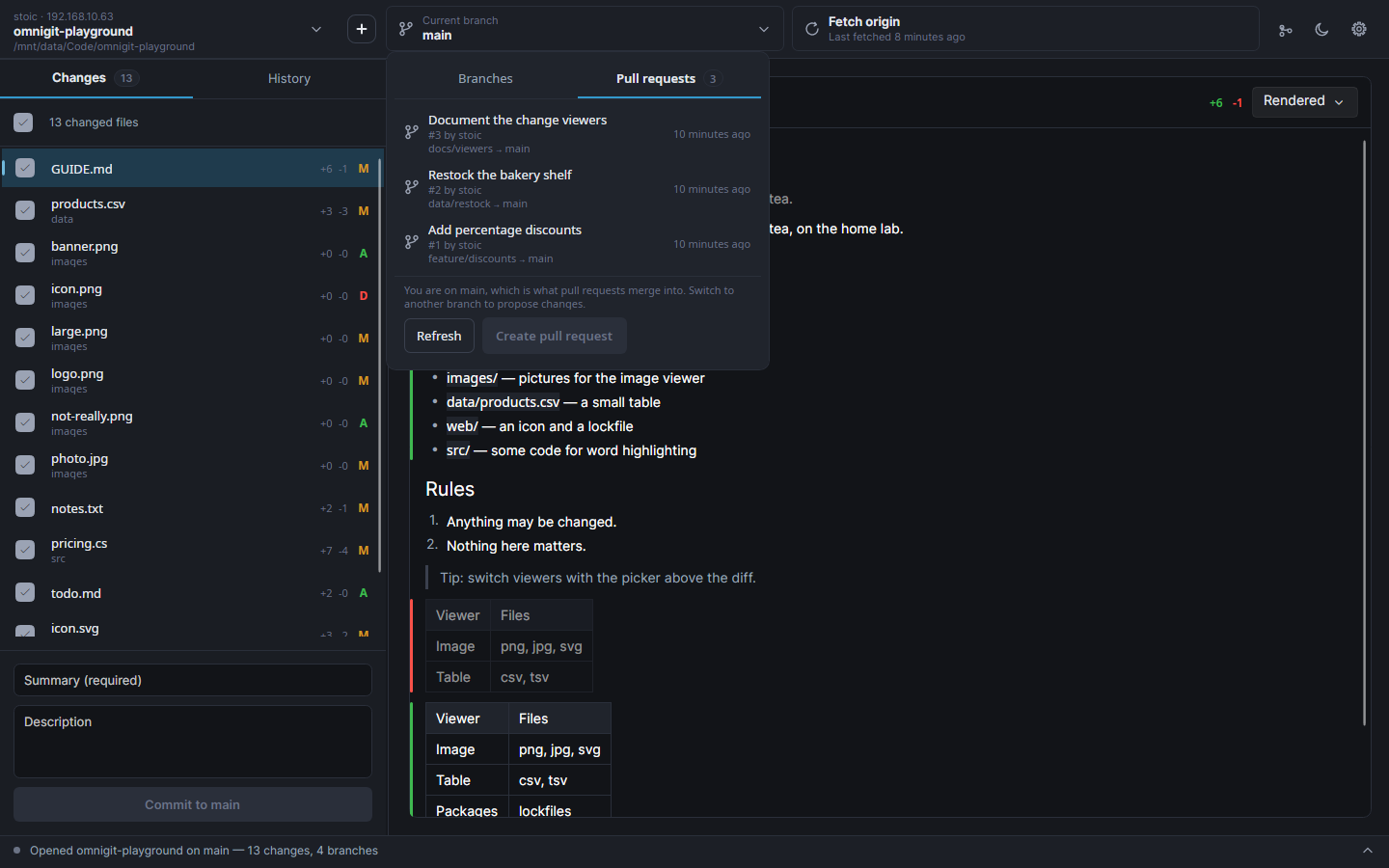
Task: Click Fetch origin button
Action: pyautogui.click(x=1025, y=29)
